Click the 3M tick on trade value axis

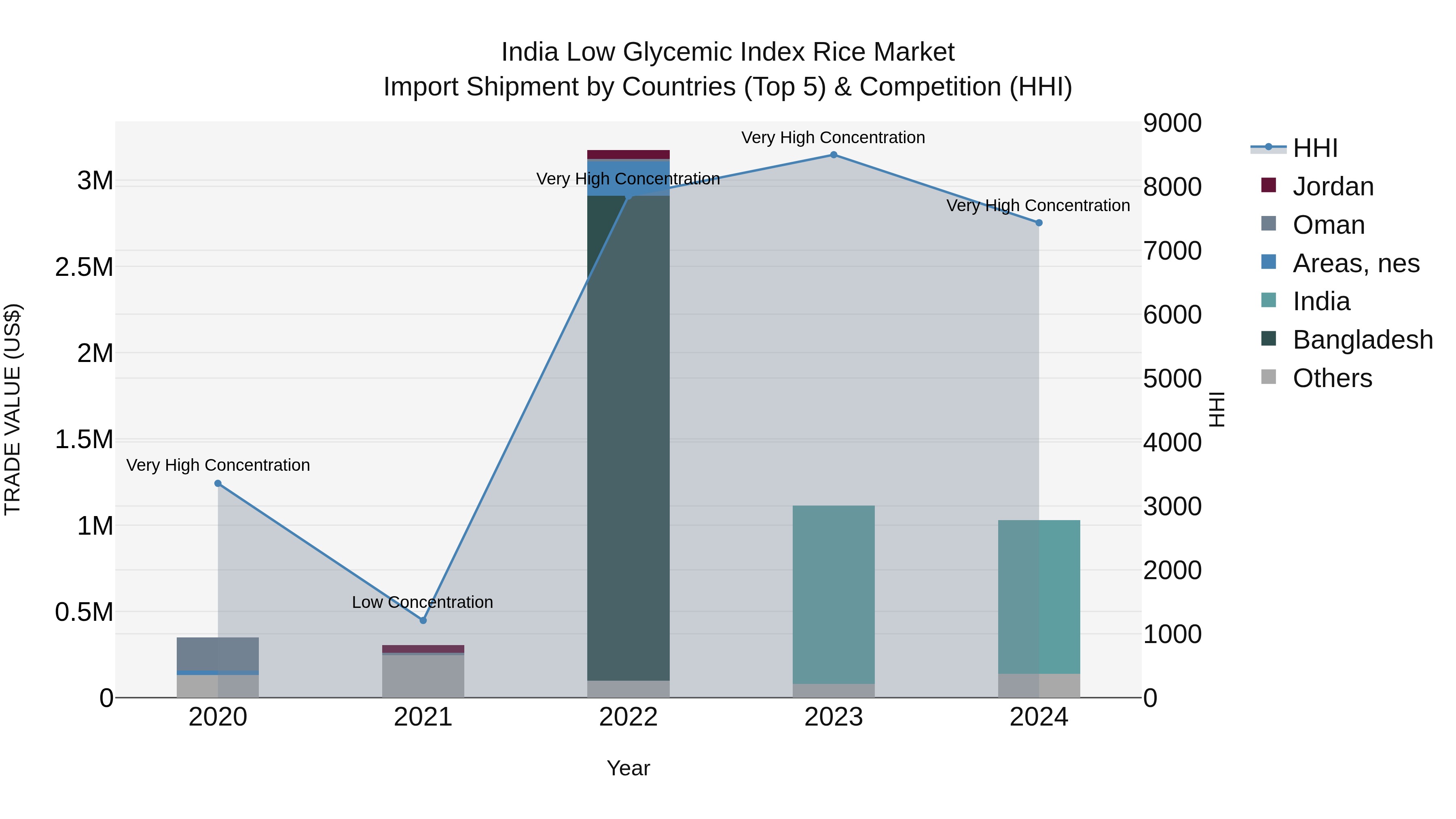95,181
